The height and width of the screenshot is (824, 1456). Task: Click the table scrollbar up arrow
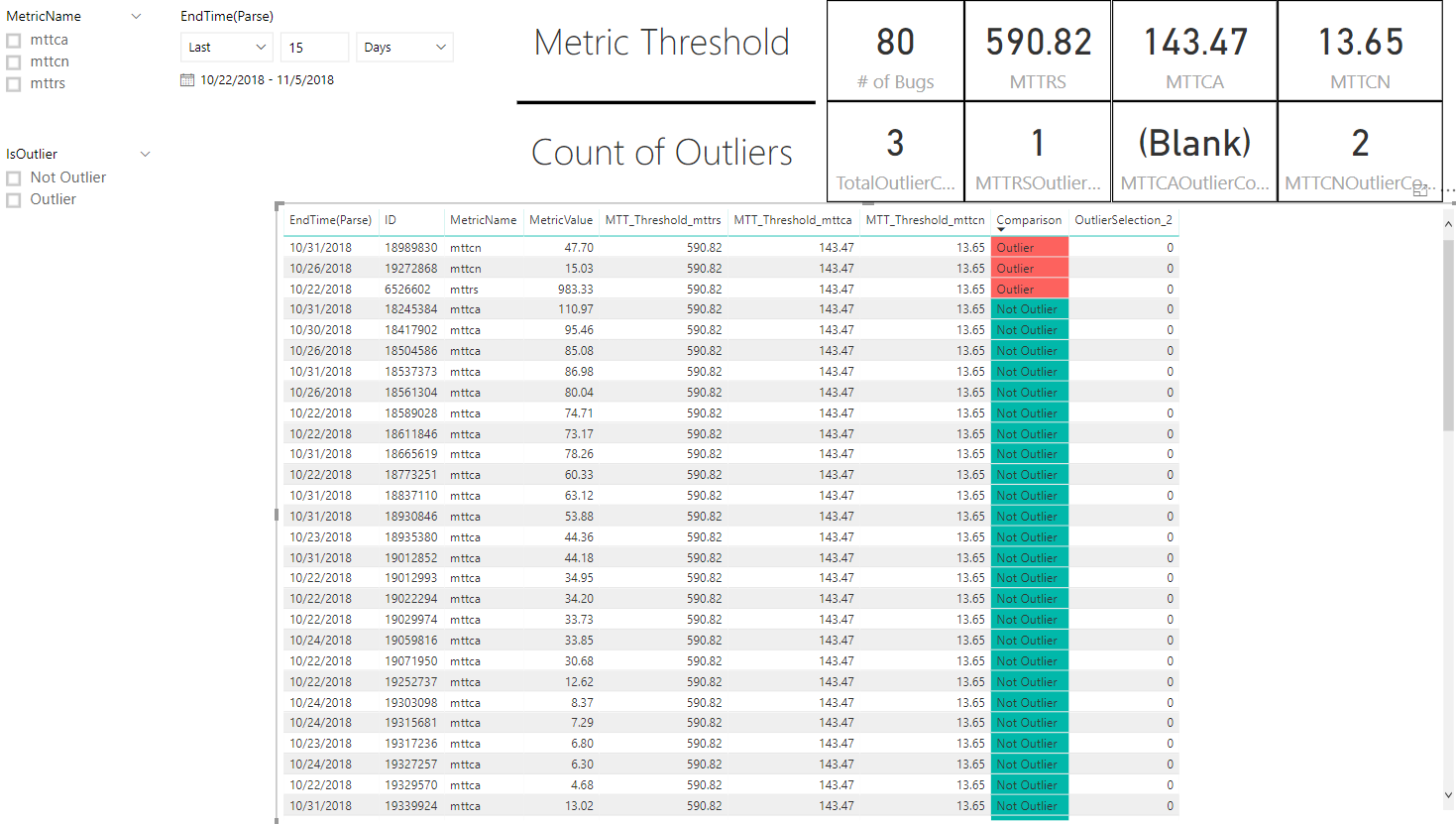(1448, 224)
